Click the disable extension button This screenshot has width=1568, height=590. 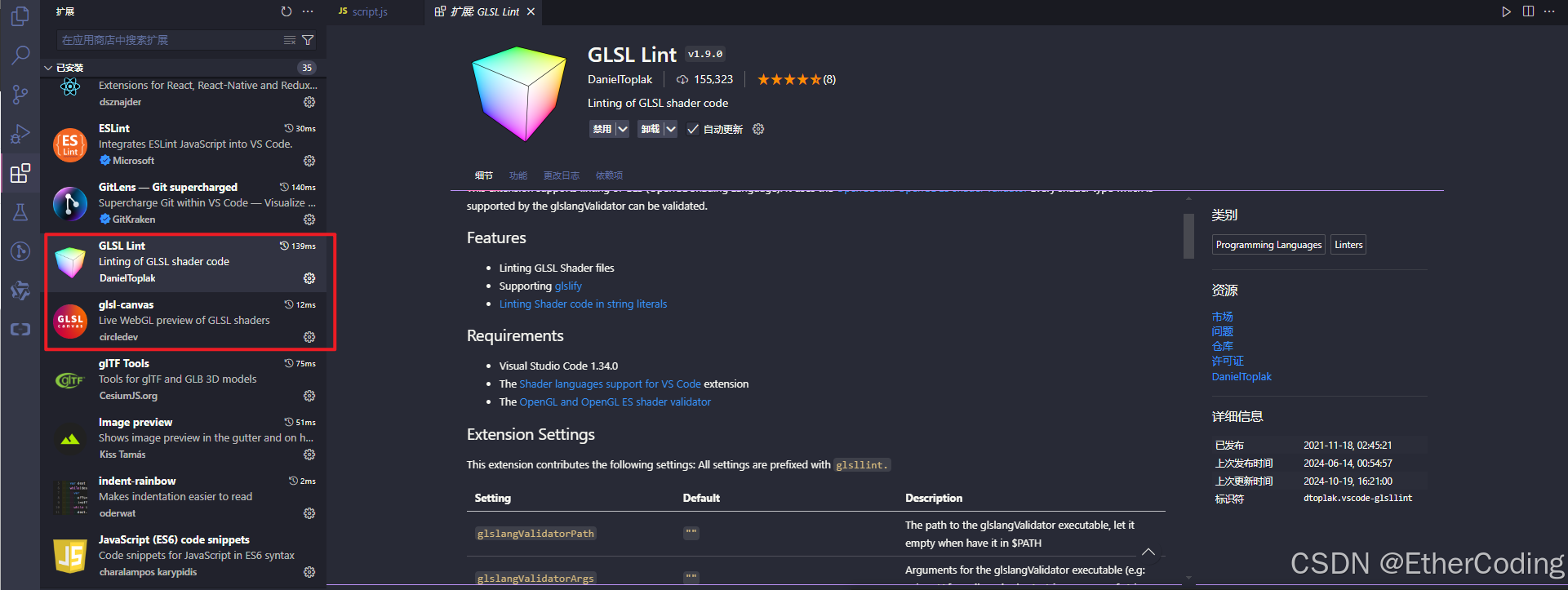[602, 129]
